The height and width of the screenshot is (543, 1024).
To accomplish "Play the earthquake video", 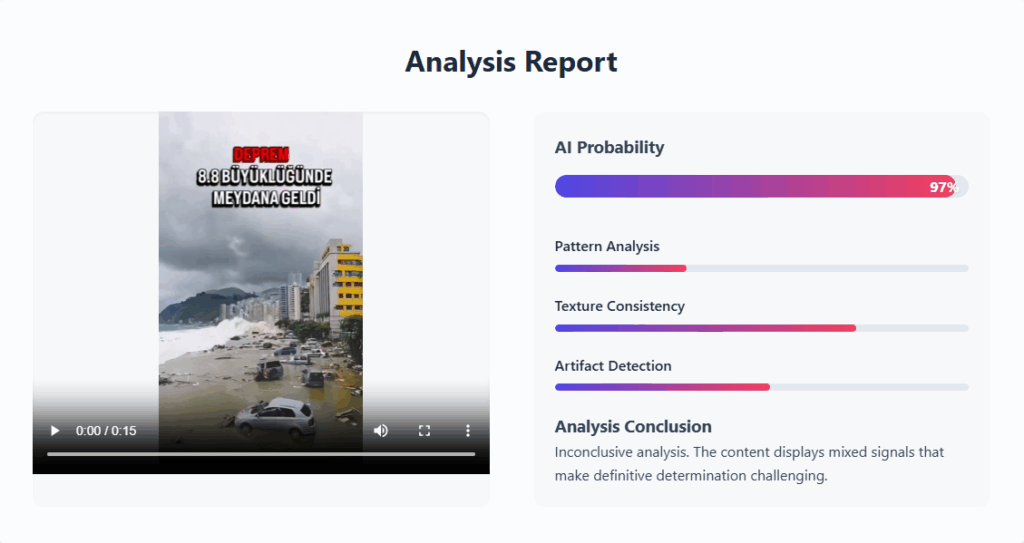I will 55,431.
